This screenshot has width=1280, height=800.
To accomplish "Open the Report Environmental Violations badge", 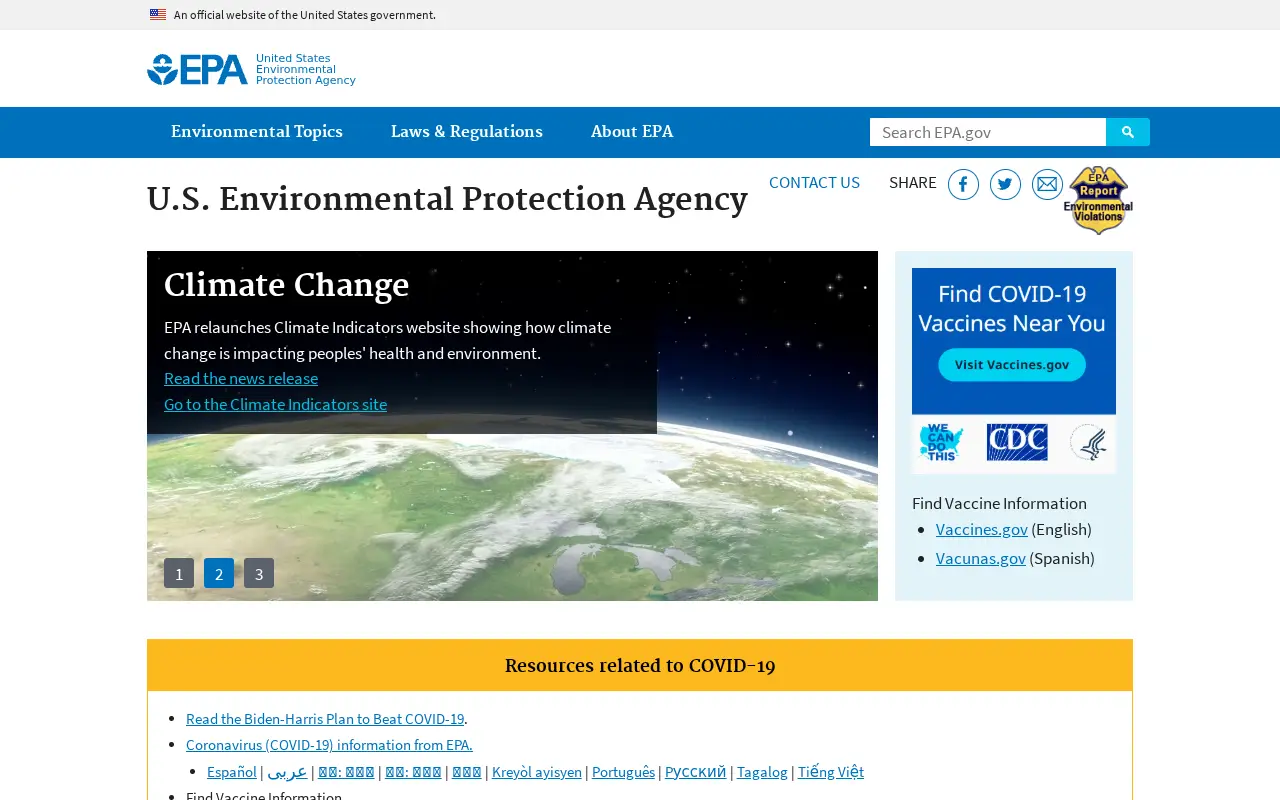I will click(1098, 200).
